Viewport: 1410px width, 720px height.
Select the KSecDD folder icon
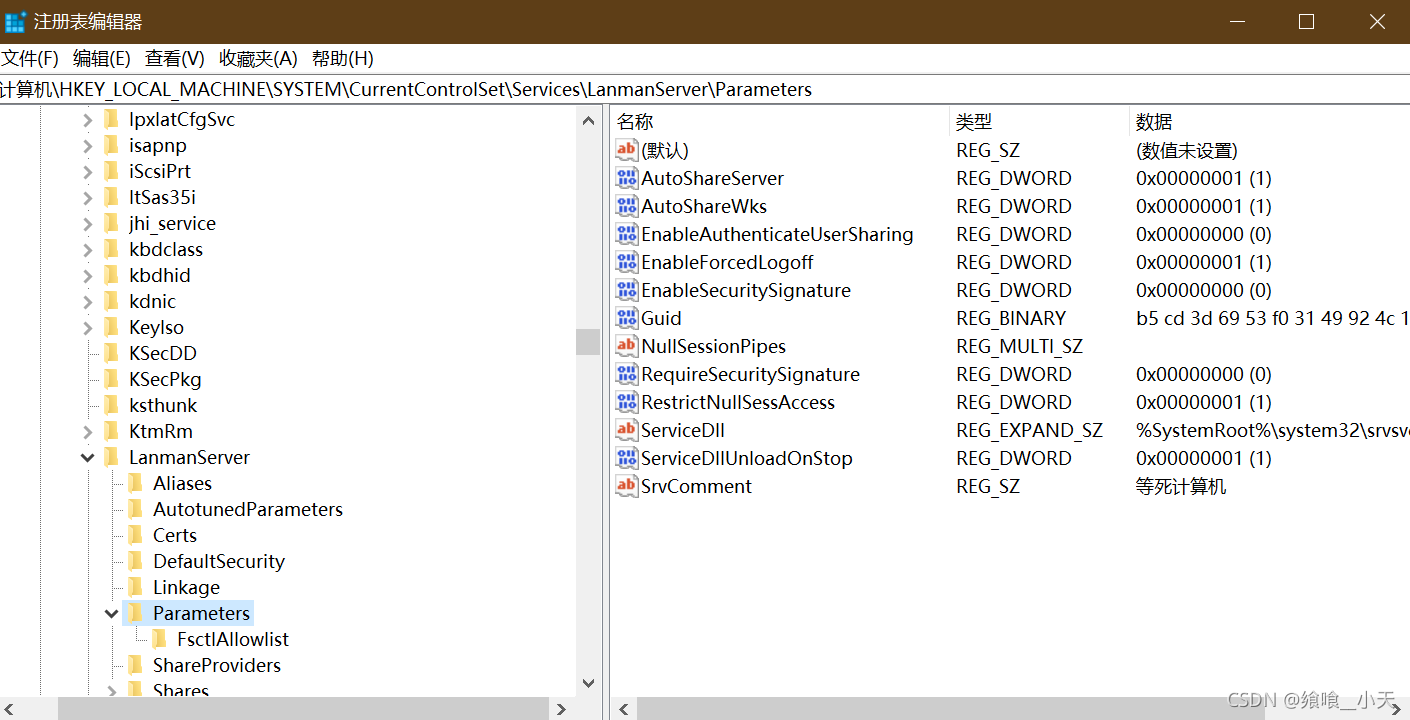[111, 353]
